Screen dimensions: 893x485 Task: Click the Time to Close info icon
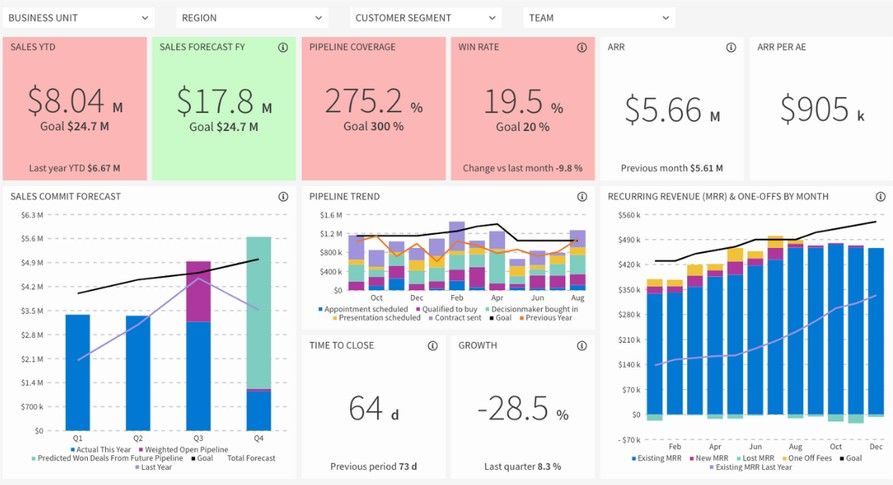coord(432,346)
